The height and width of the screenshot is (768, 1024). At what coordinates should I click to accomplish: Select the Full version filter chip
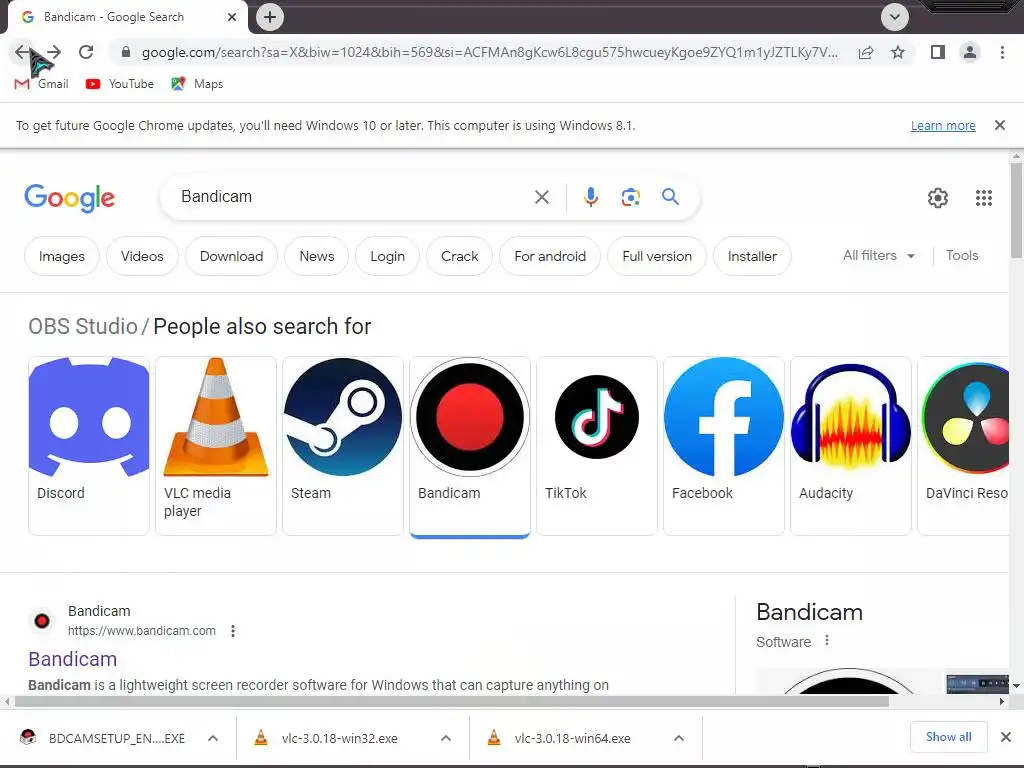coord(657,257)
